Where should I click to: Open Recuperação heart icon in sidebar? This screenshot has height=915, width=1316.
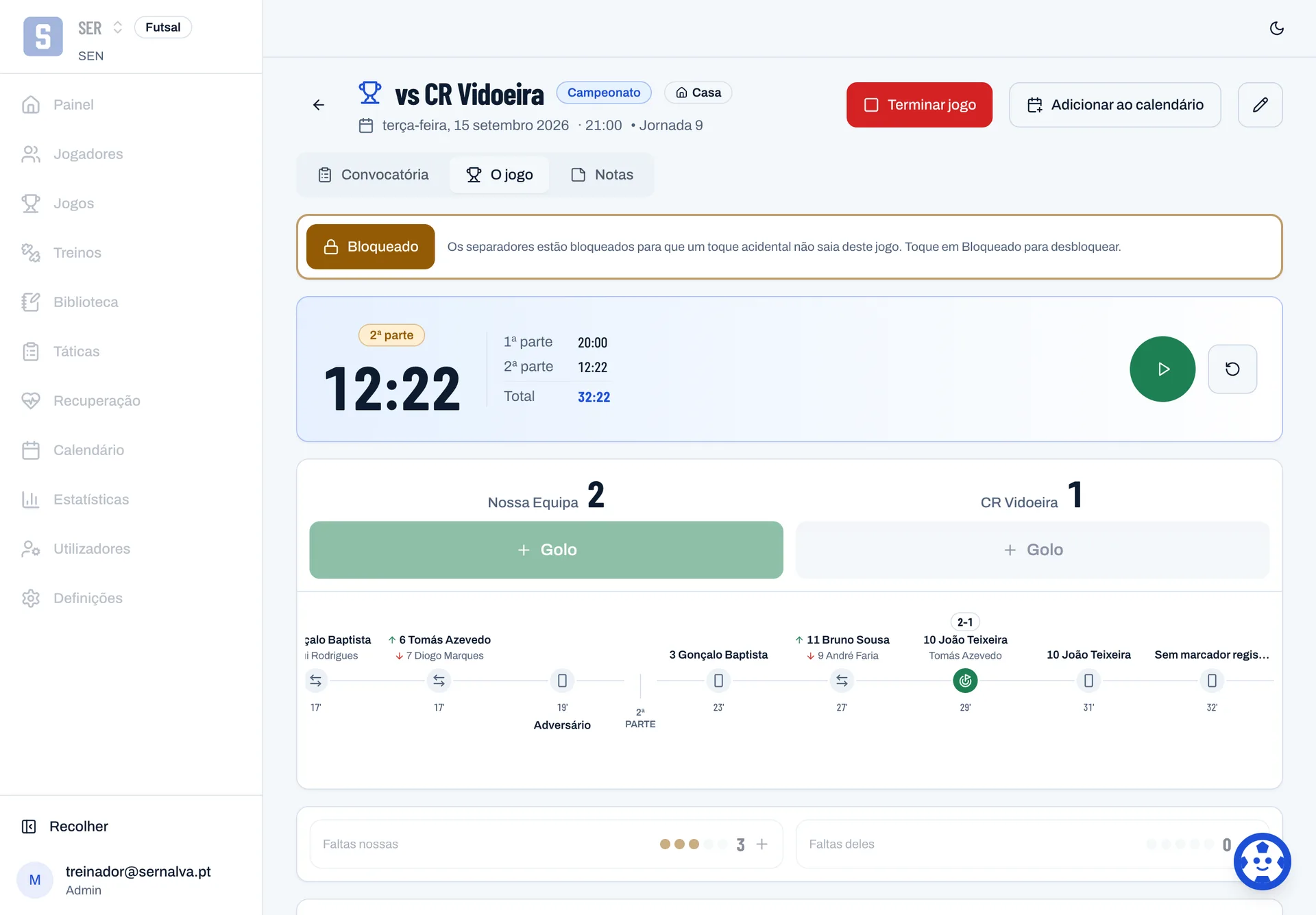pos(31,401)
